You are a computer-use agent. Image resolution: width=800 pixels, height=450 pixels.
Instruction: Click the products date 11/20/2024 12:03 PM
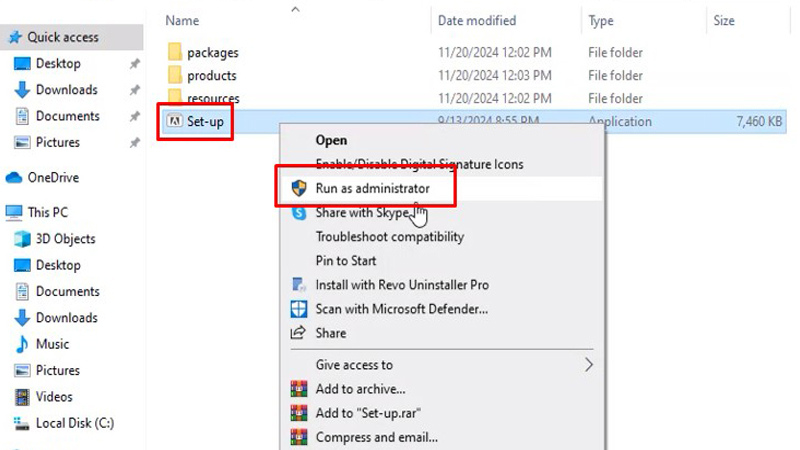coord(494,76)
